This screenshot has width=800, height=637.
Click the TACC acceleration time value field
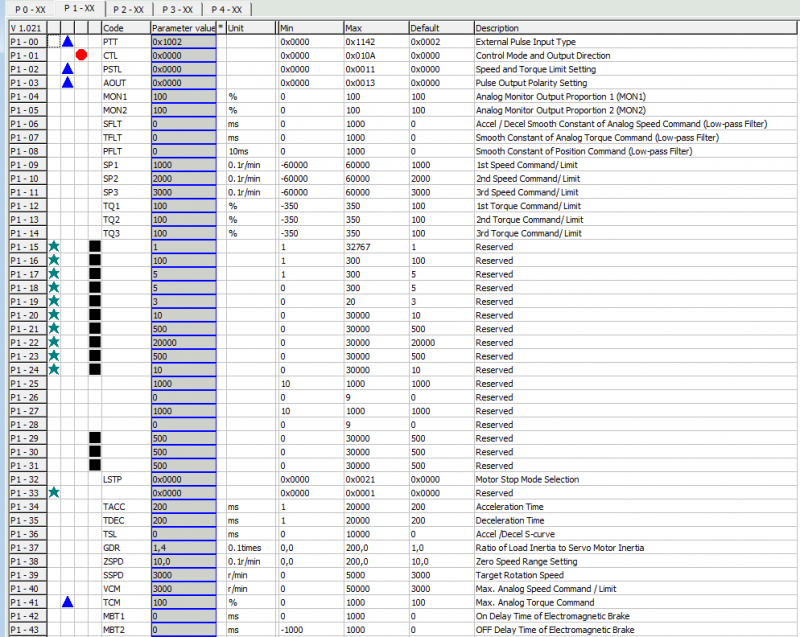[182, 507]
